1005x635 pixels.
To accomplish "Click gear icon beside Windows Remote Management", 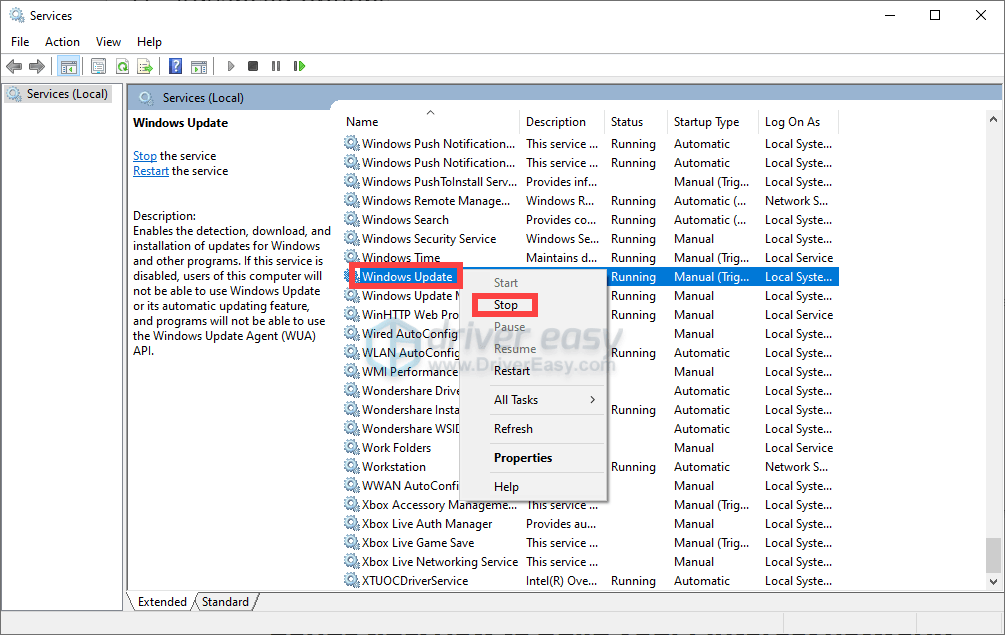I will click(x=351, y=201).
